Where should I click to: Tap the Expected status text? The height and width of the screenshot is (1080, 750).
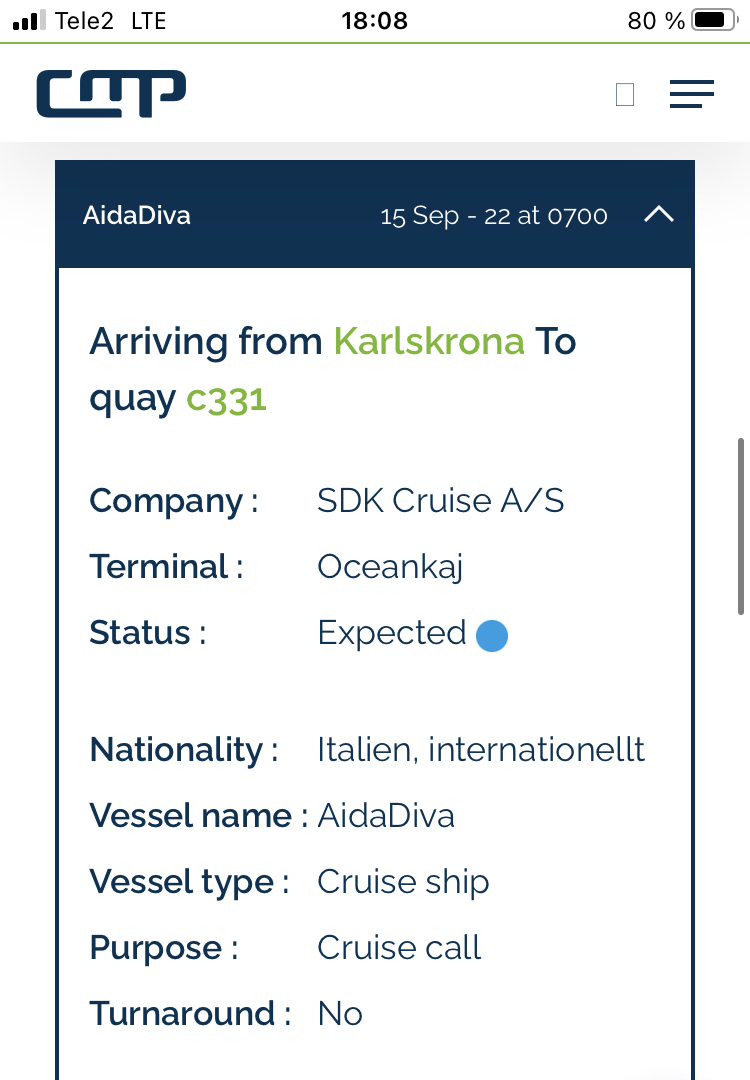click(392, 632)
